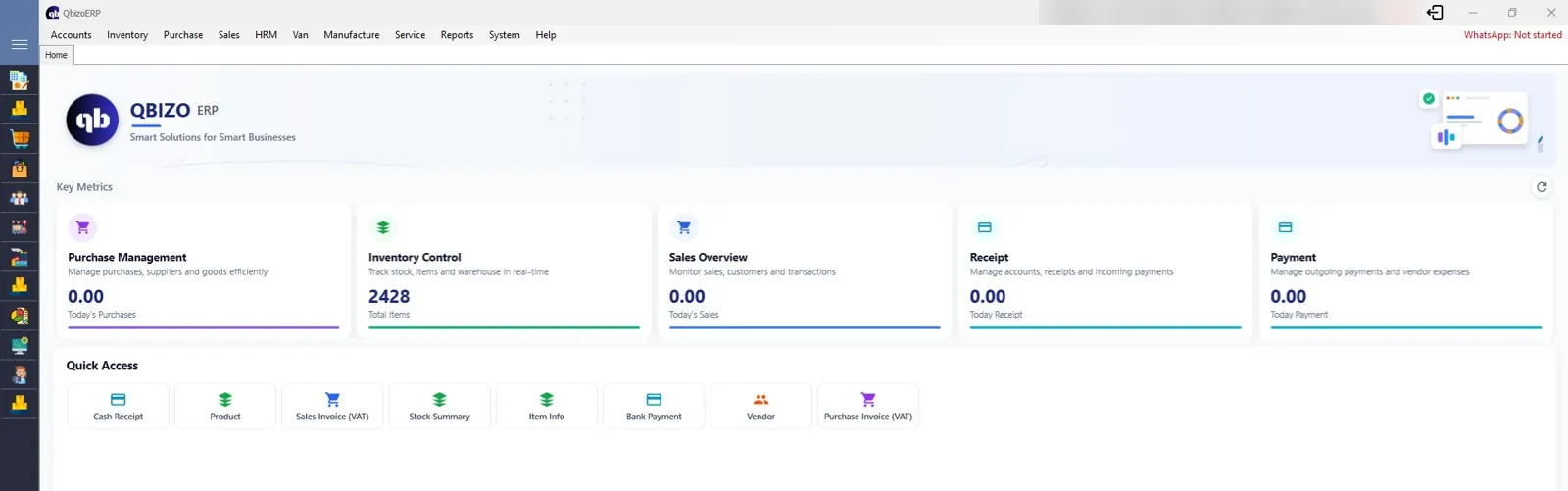Click the 2428 Total Items value
The height and width of the screenshot is (491, 1568).
tap(389, 296)
